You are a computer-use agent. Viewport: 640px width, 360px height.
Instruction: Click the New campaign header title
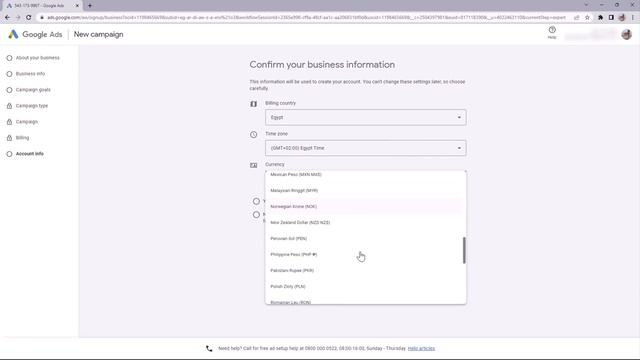point(98,34)
